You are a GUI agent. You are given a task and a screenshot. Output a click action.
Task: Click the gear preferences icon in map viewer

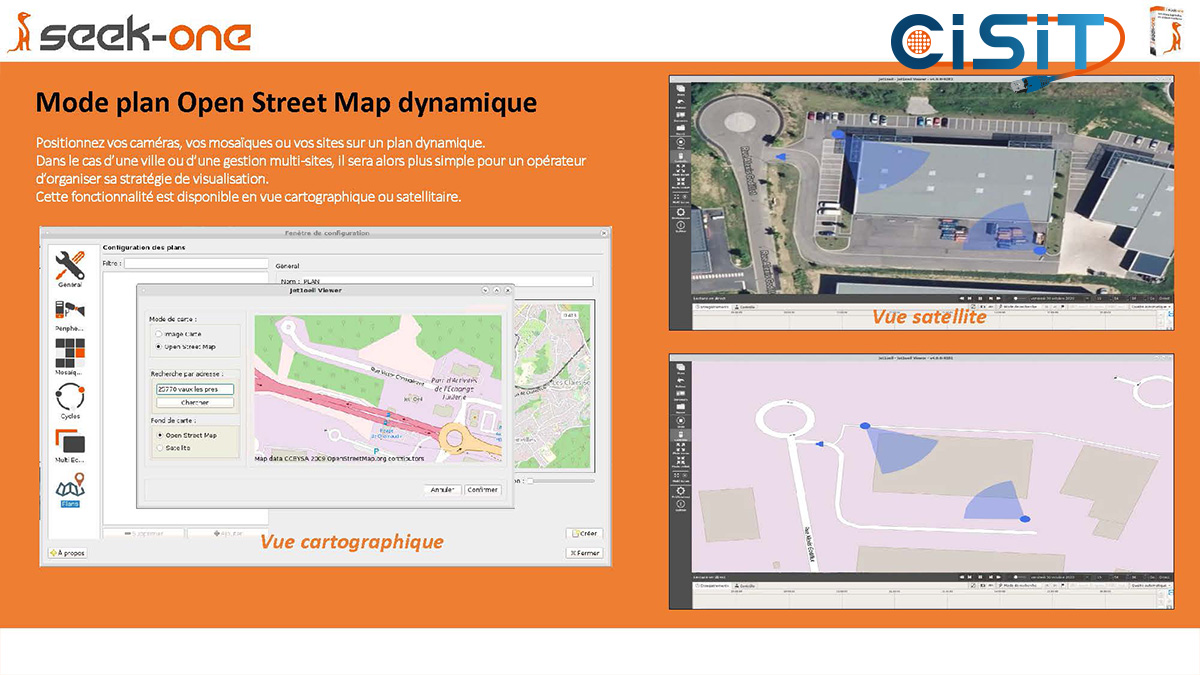coord(680,492)
